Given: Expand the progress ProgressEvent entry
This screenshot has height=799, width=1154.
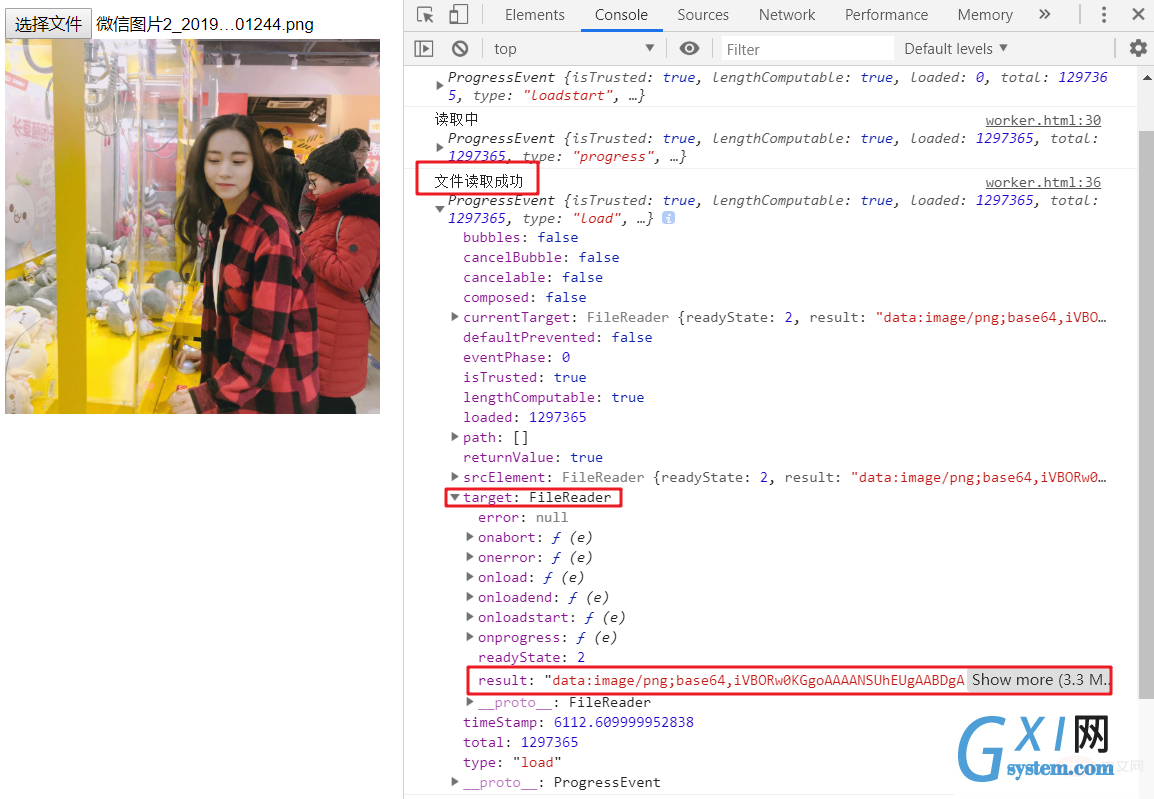Looking at the screenshot, I should (x=439, y=147).
